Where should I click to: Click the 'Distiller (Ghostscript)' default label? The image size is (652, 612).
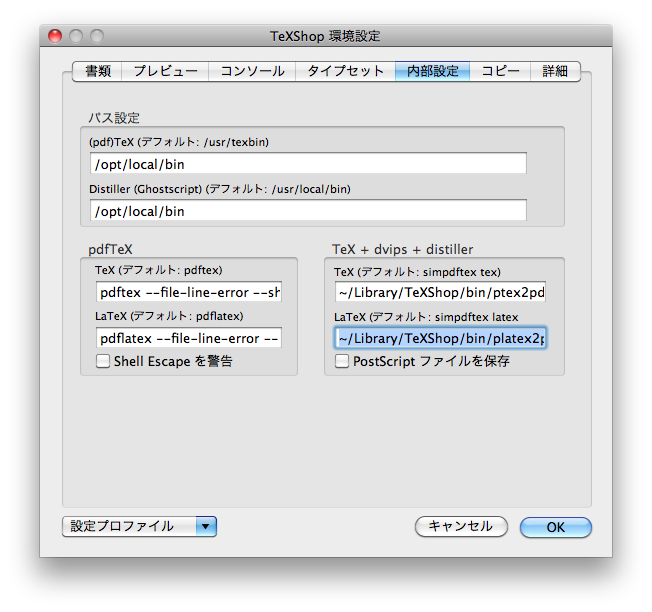tap(220, 189)
